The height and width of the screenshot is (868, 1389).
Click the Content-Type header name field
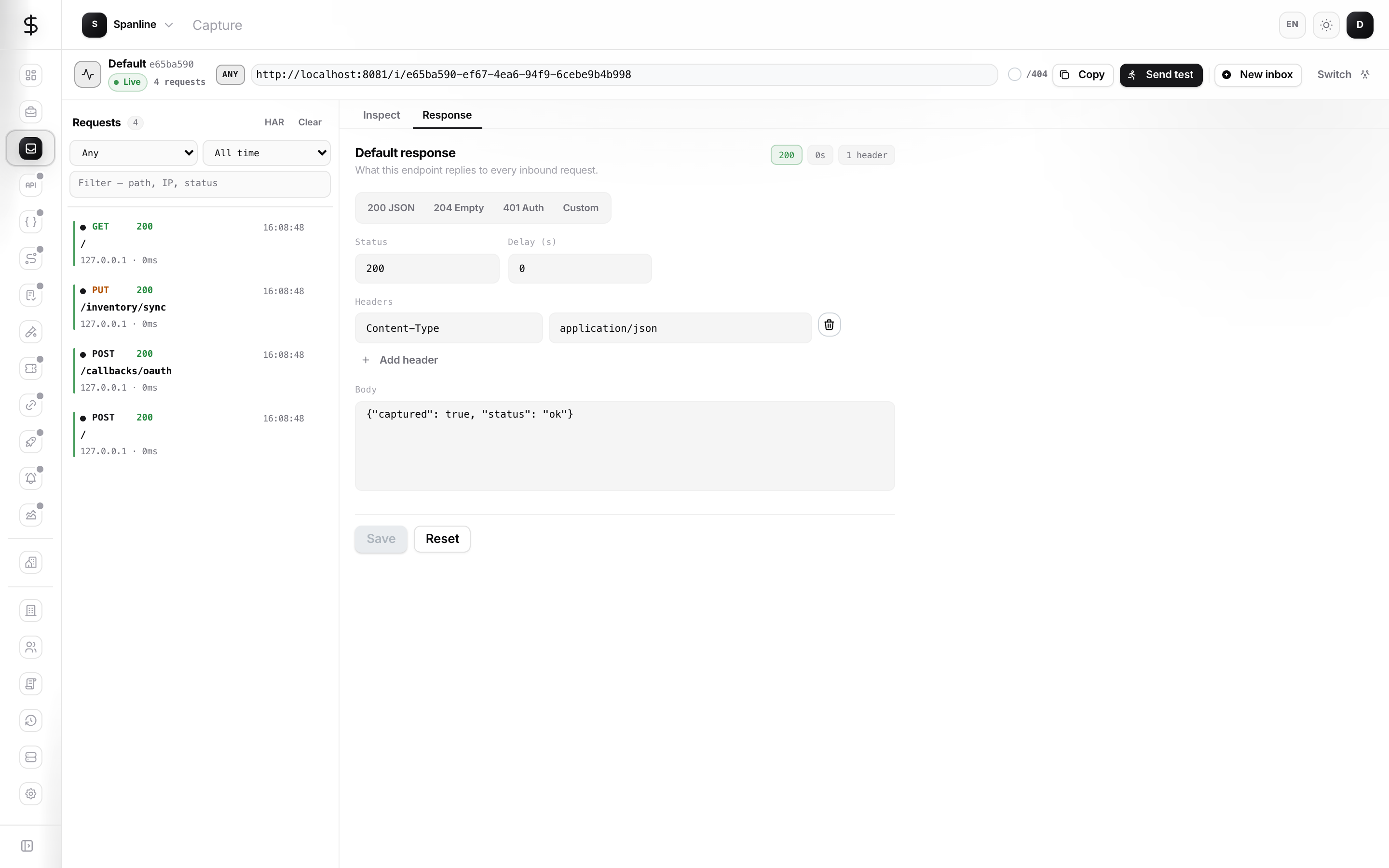click(x=449, y=328)
